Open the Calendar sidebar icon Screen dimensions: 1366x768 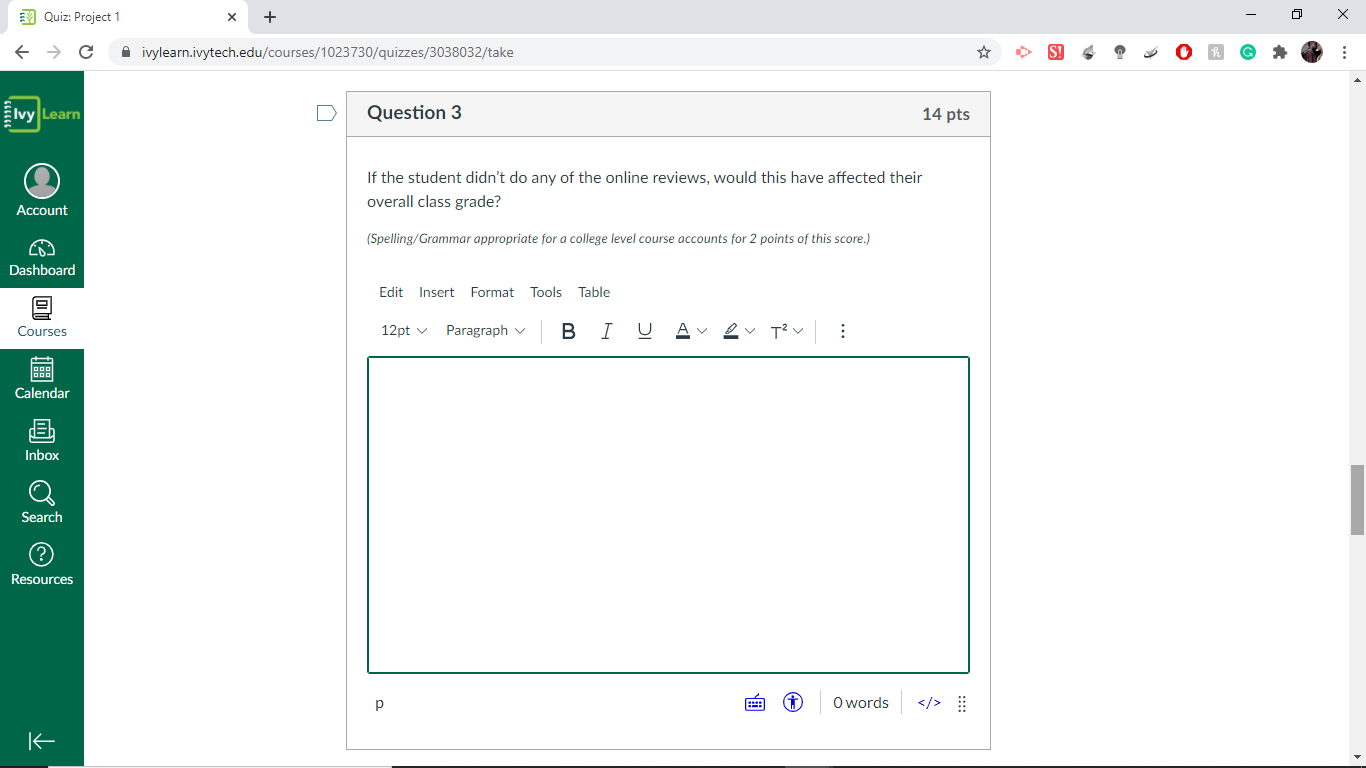pyautogui.click(x=42, y=378)
